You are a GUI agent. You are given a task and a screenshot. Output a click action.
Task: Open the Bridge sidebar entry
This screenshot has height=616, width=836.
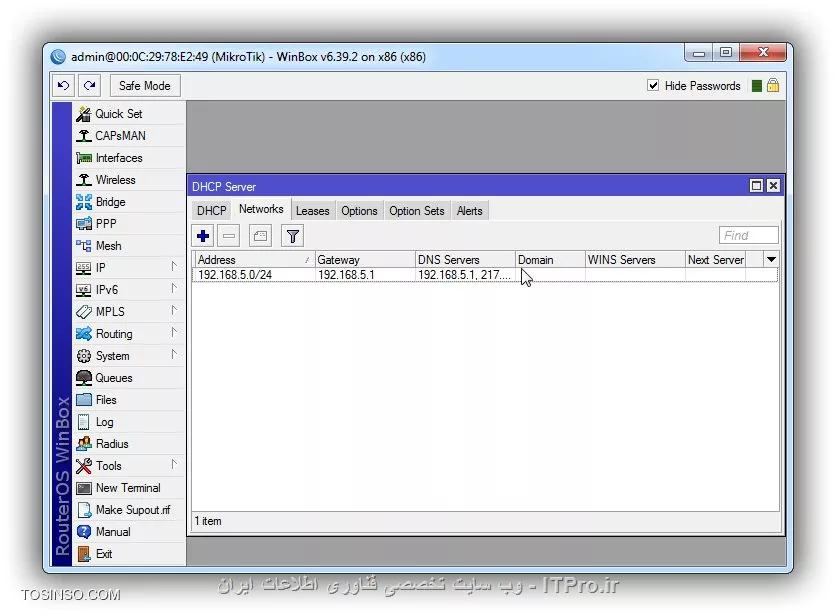(110, 202)
